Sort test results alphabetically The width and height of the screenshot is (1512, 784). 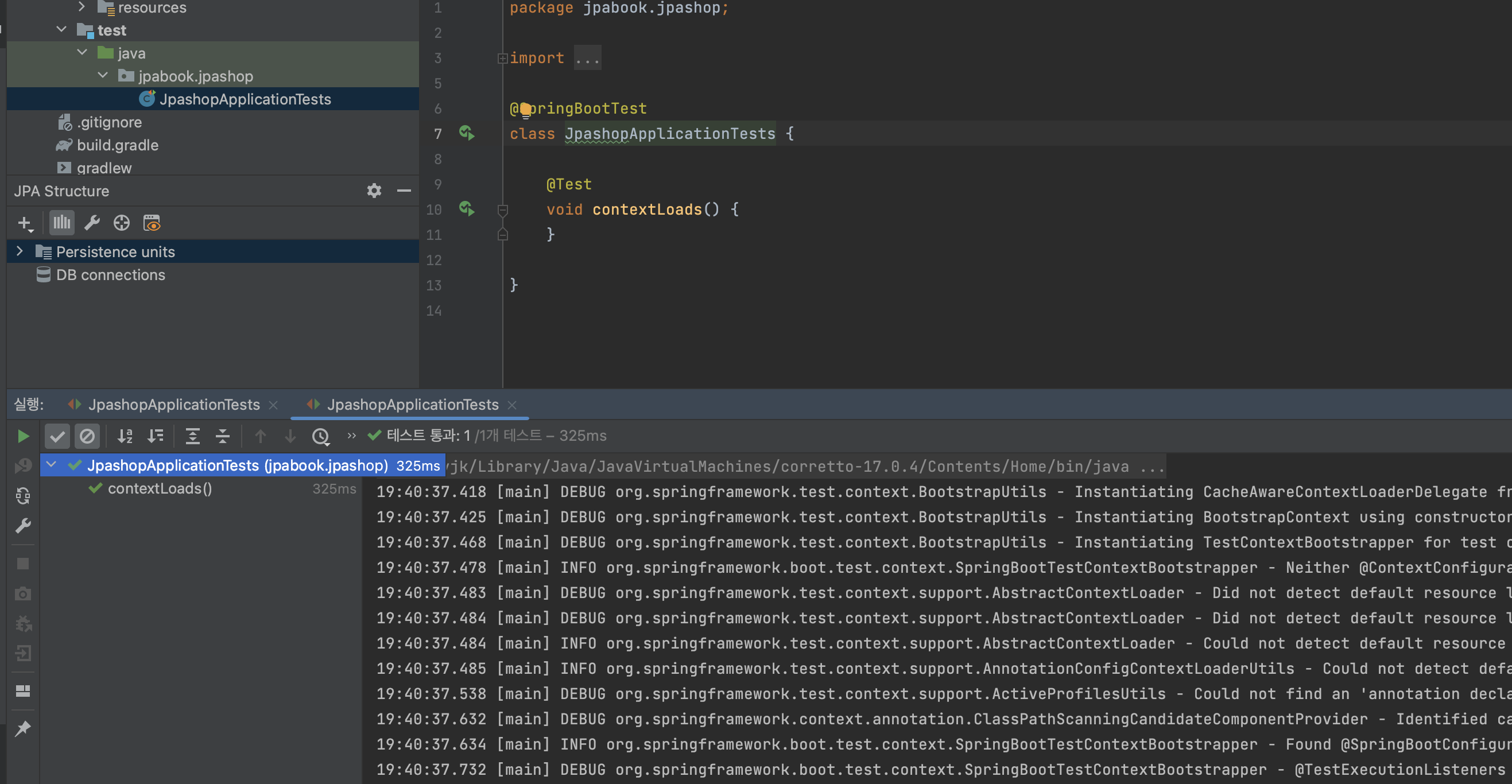click(x=125, y=436)
